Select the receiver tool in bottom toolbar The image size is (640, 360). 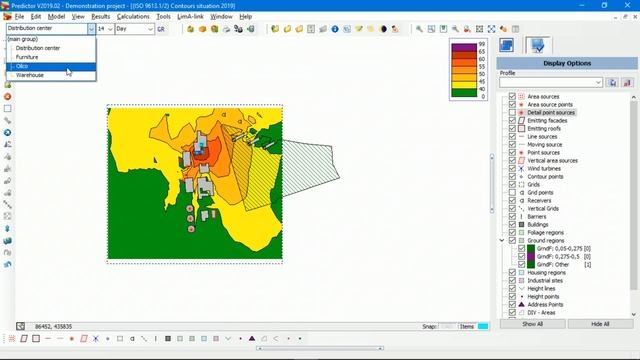tap(132, 338)
